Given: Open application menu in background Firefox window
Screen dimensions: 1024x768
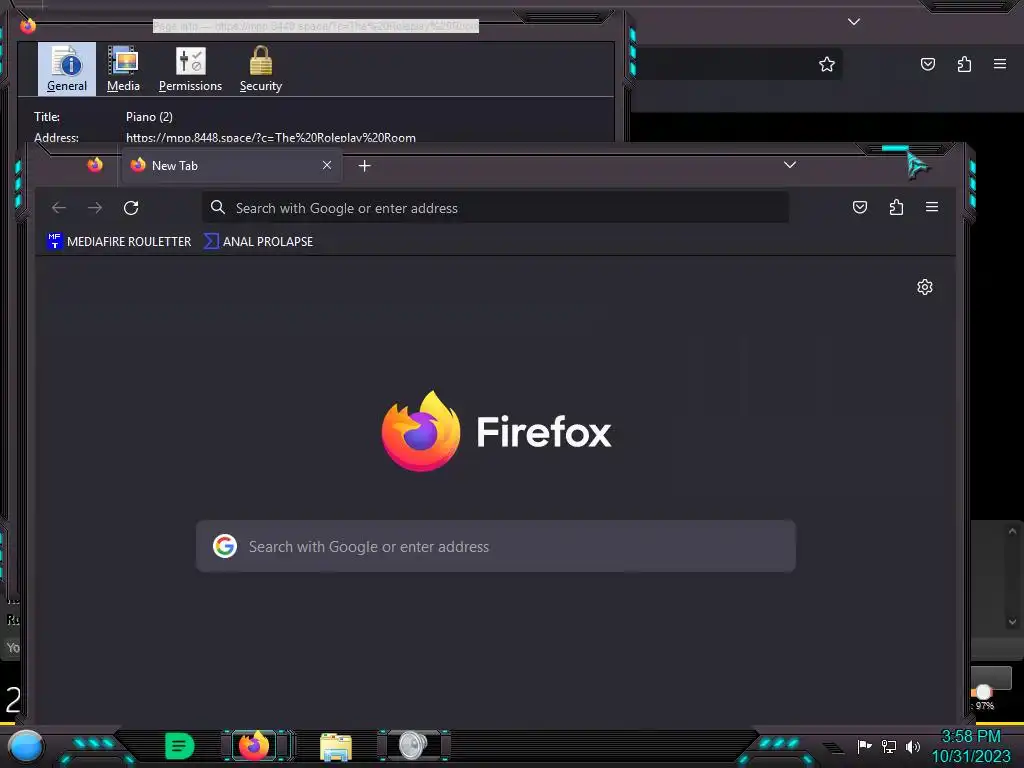Looking at the screenshot, I should coord(1000,64).
